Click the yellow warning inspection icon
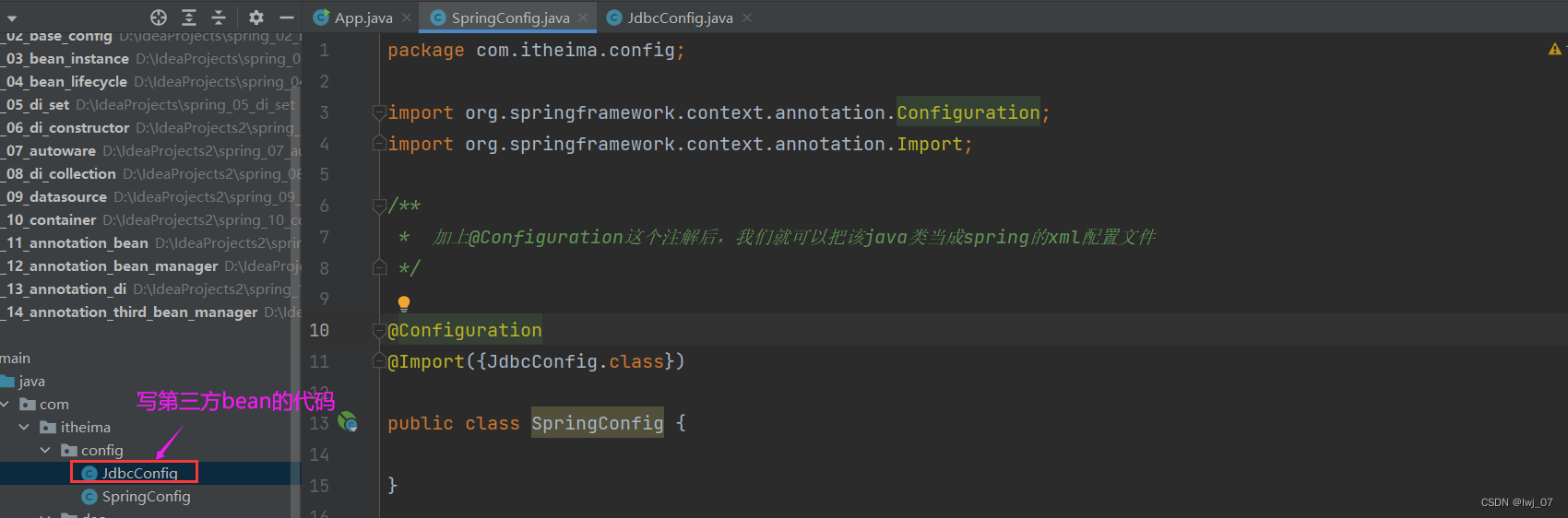The image size is (1568, 518). point(1555,49)
